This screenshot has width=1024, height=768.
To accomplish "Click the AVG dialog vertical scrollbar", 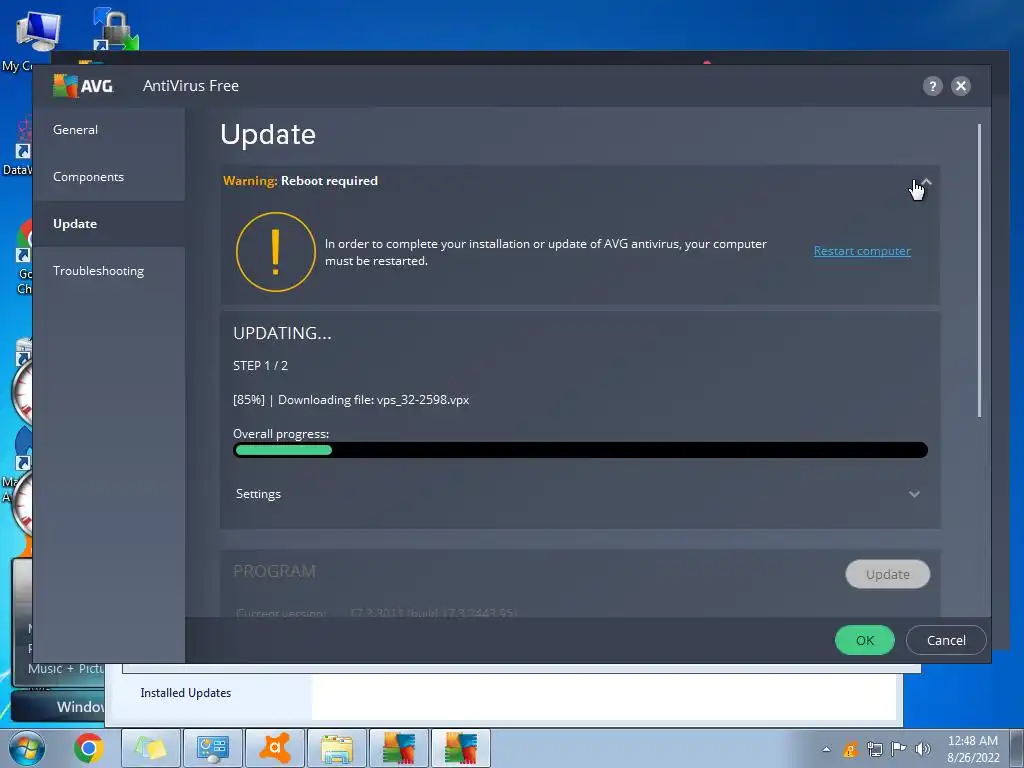I will pos(979,270).
